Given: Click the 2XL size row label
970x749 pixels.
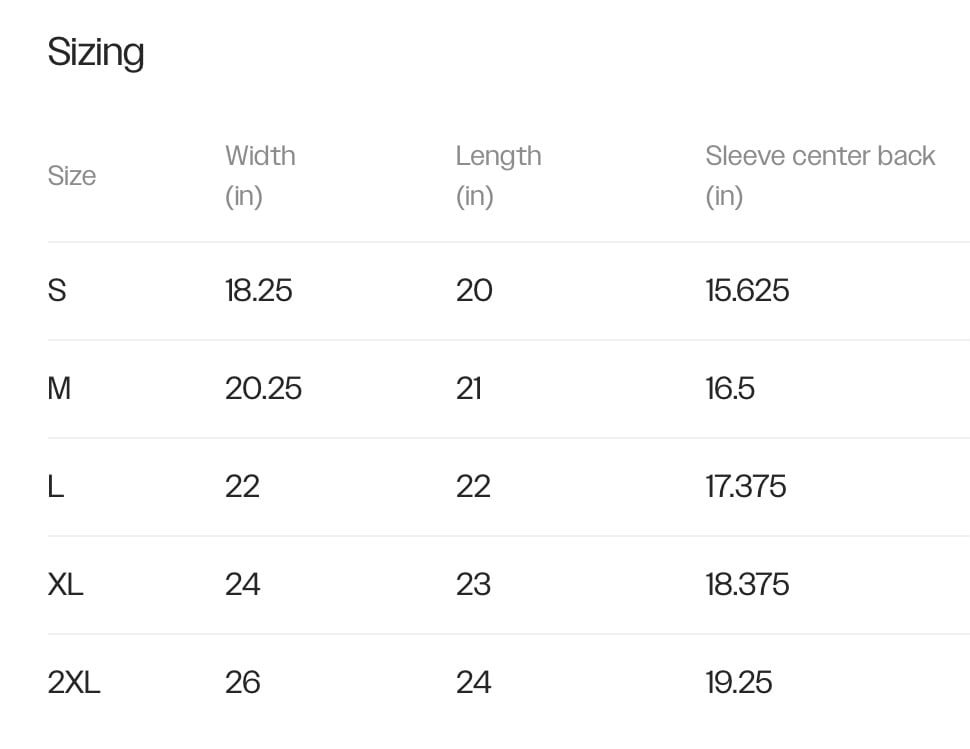Looking at the screenshot, I should [74, 682].
